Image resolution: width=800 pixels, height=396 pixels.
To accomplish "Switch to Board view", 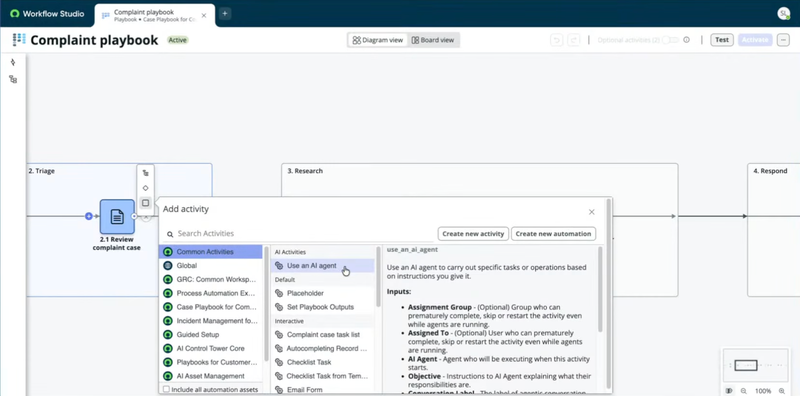I will [433, 40].
